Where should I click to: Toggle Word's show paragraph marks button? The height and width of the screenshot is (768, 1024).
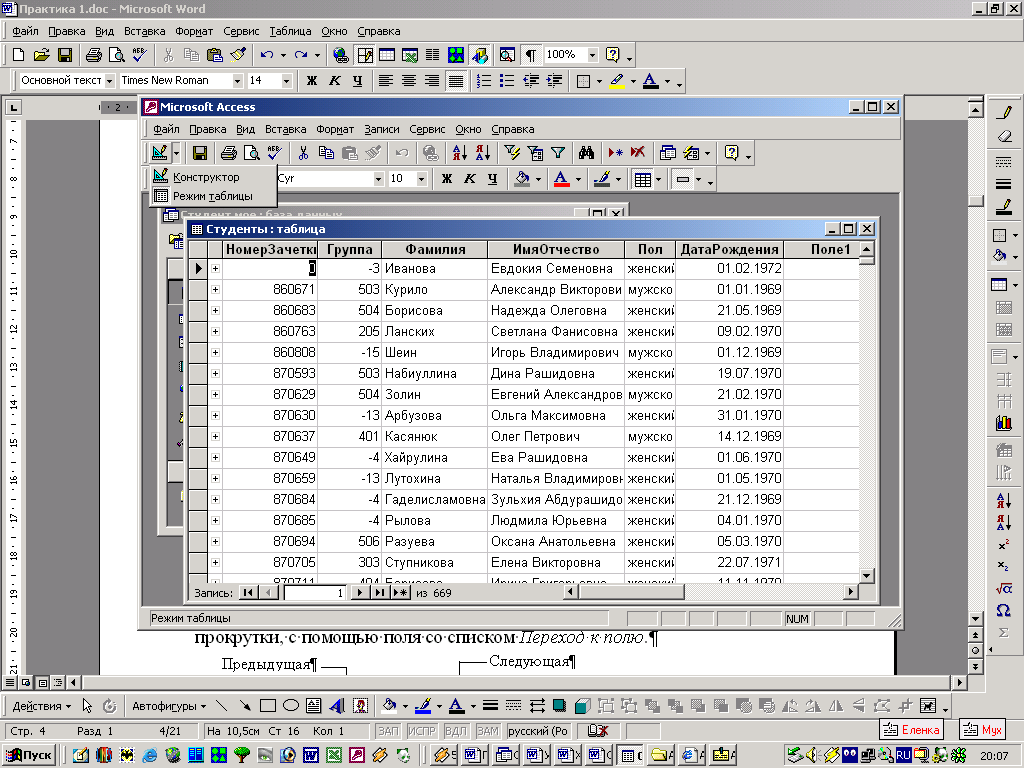[x=531, y=55]
